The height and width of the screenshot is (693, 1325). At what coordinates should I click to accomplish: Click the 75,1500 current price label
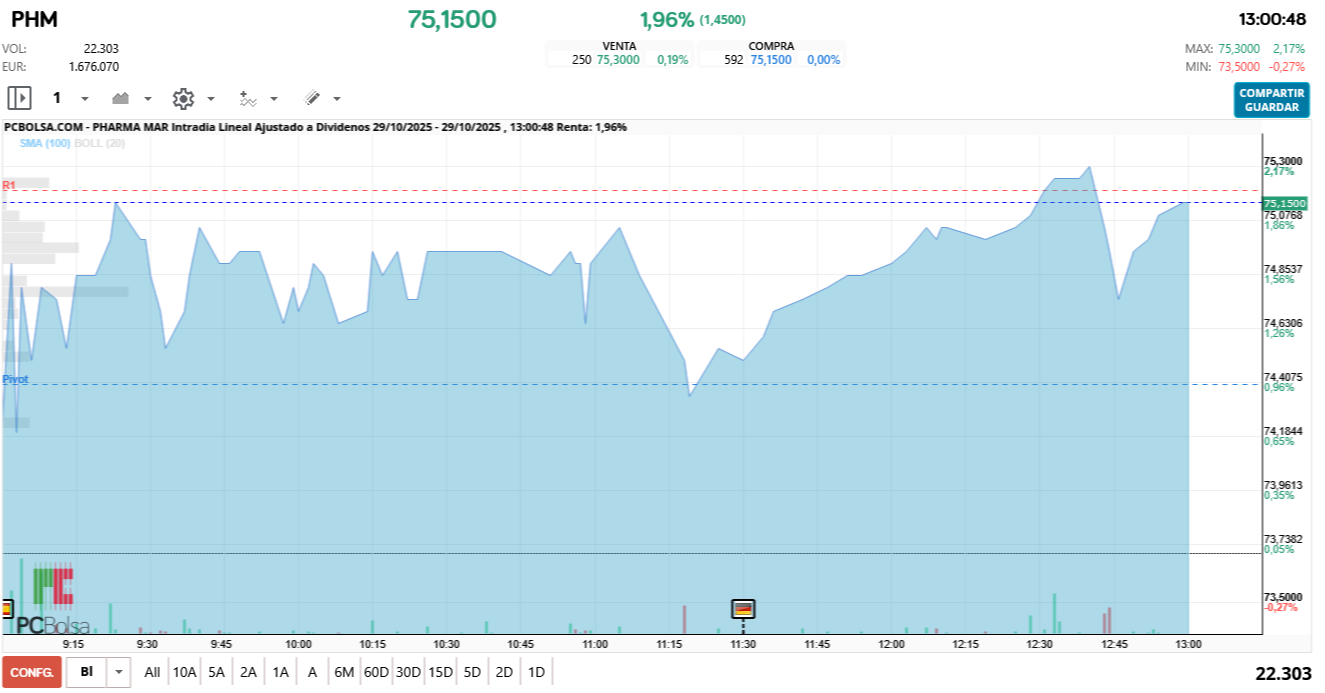(x=1285, y=203)
